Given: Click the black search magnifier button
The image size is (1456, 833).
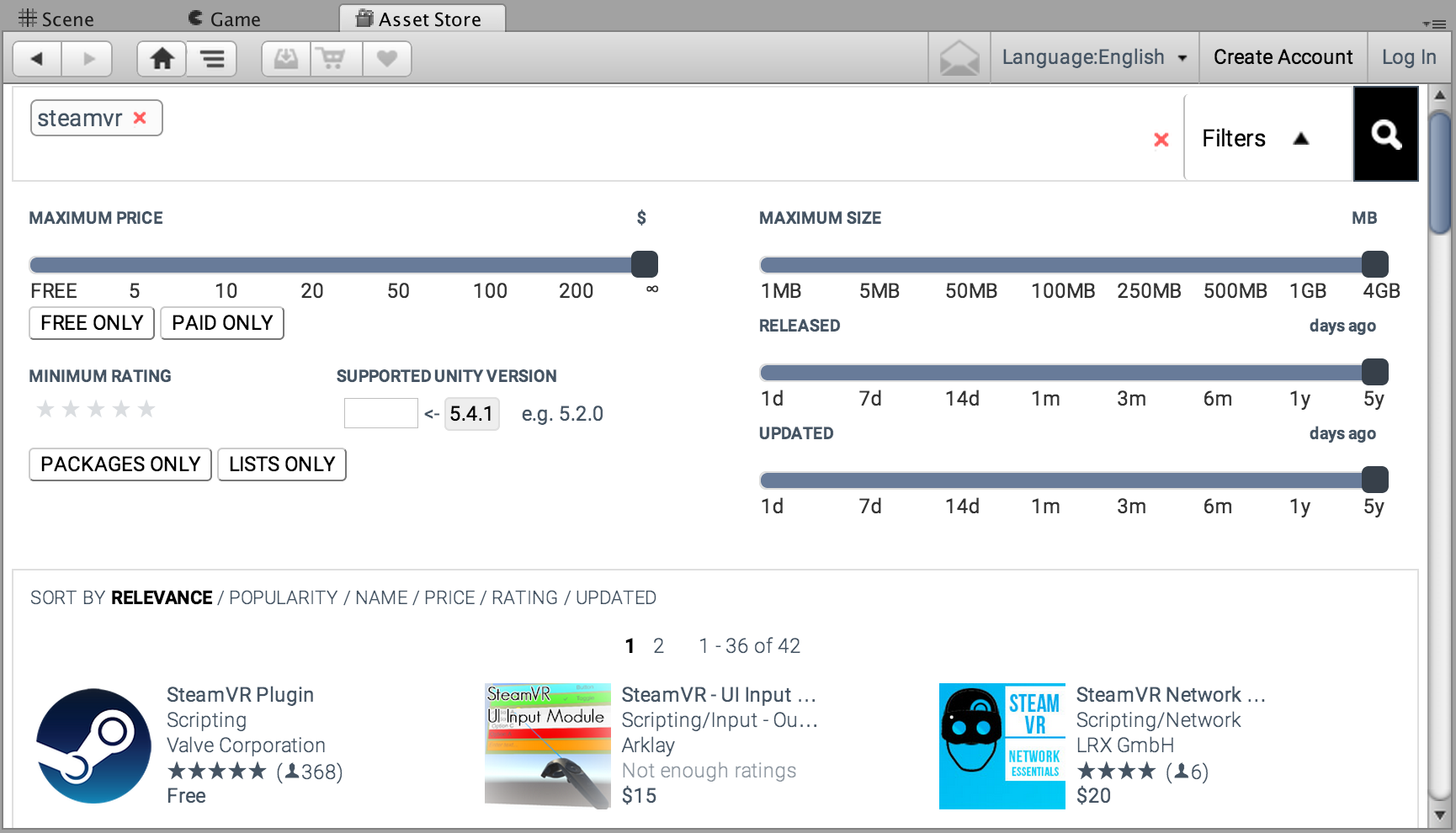Looking at the screenshot, I should [x=1385, y=134].
